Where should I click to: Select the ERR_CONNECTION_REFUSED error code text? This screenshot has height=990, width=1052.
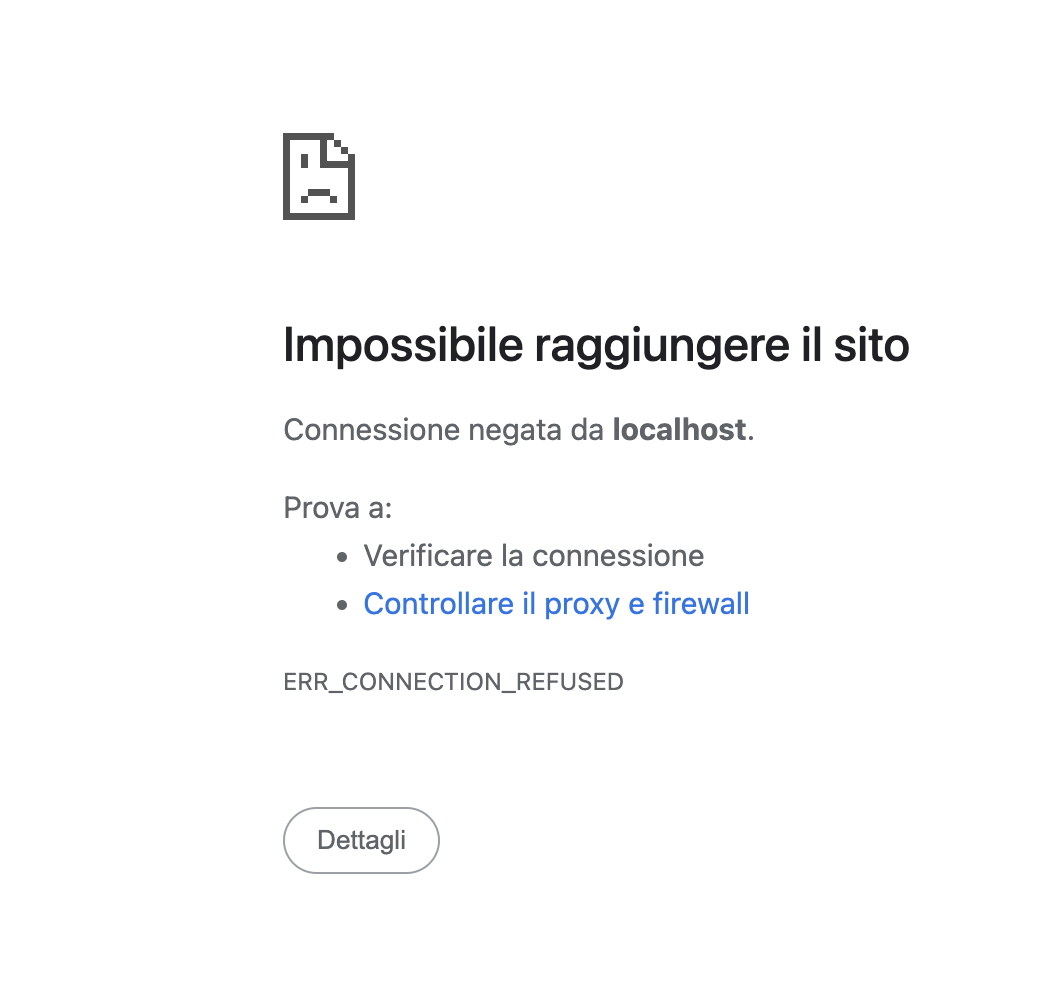[454, 682]
